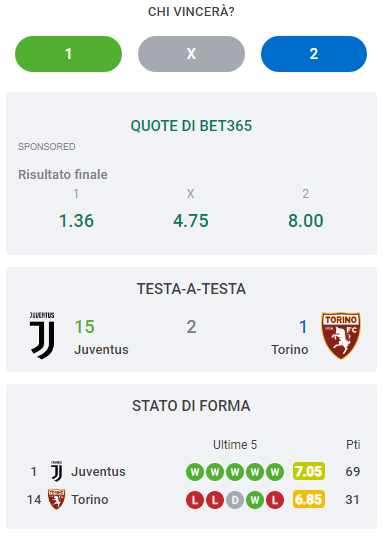Click the large Juventus logo in head-to-head
The height and width of the screenshot is (536, 383).
coord(42,335)
